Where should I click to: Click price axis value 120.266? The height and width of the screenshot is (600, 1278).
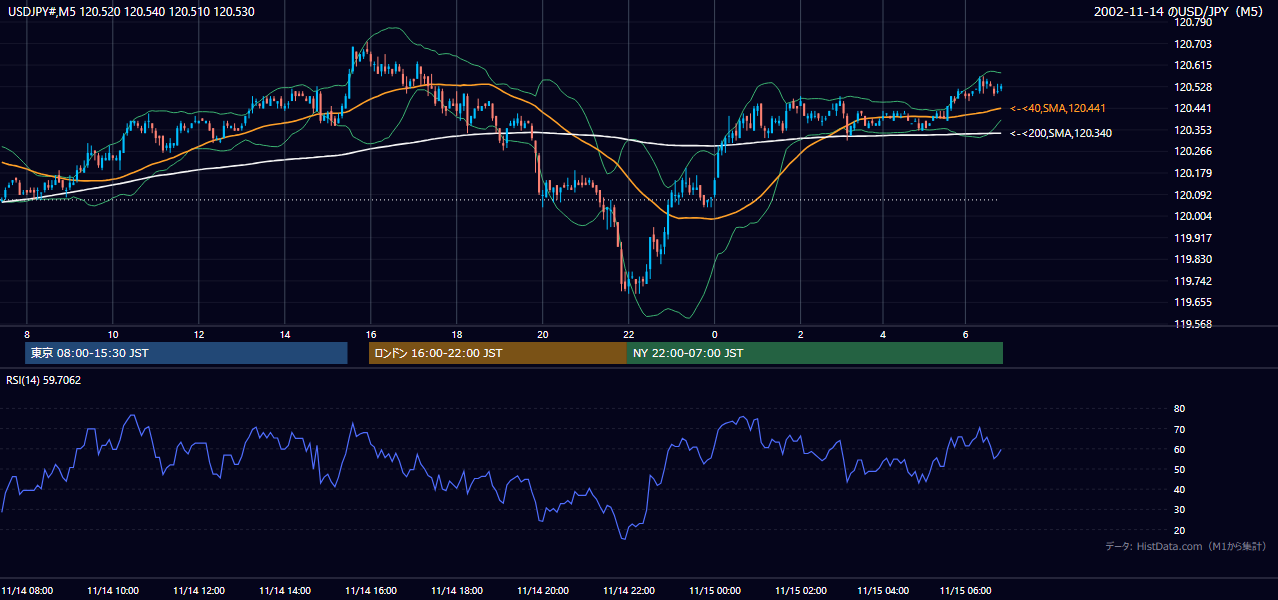coord(1193,152)
